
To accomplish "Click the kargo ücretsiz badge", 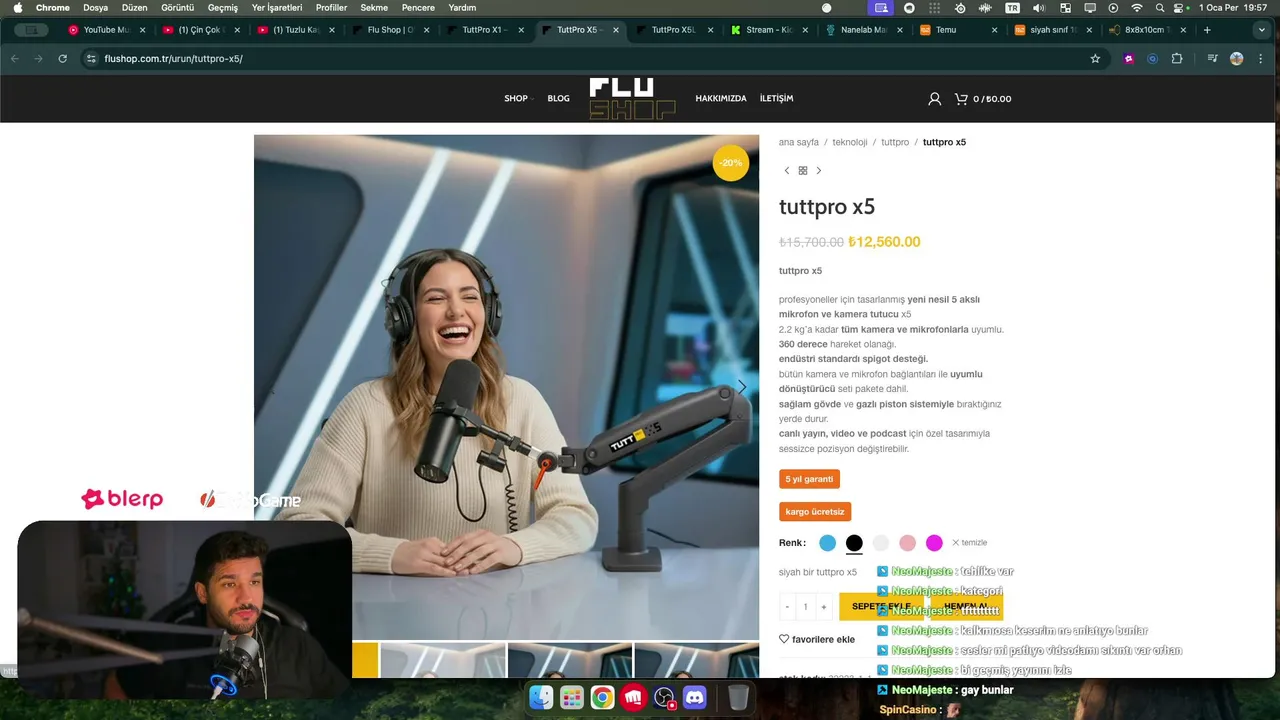I will (x=815, y=511).
